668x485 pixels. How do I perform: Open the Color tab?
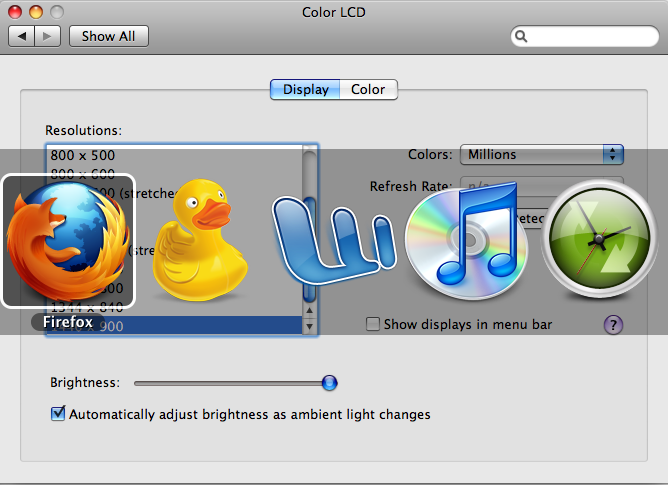point(369,89)
